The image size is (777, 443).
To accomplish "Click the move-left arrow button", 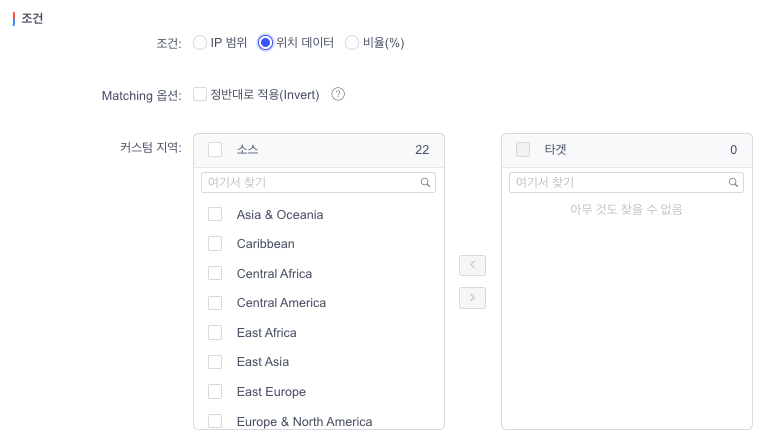I will tap(472, 266).
